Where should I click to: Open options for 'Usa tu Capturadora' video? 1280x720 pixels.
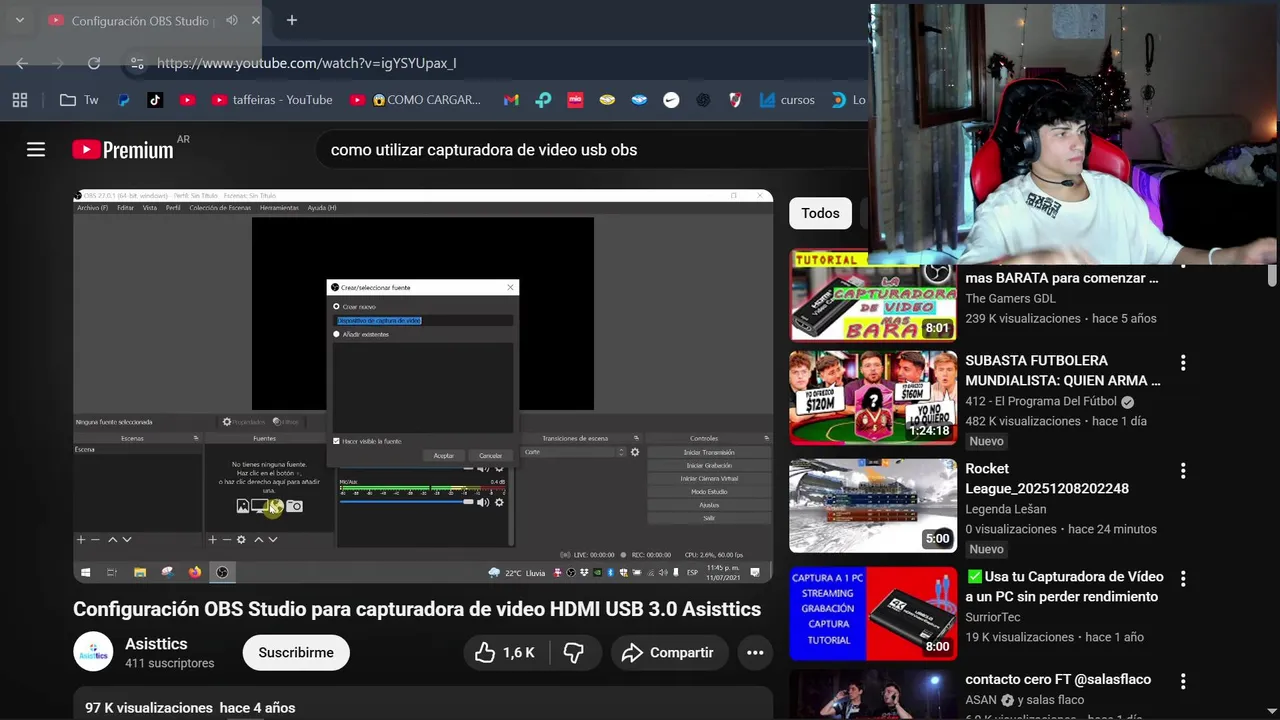[1183, 578]
